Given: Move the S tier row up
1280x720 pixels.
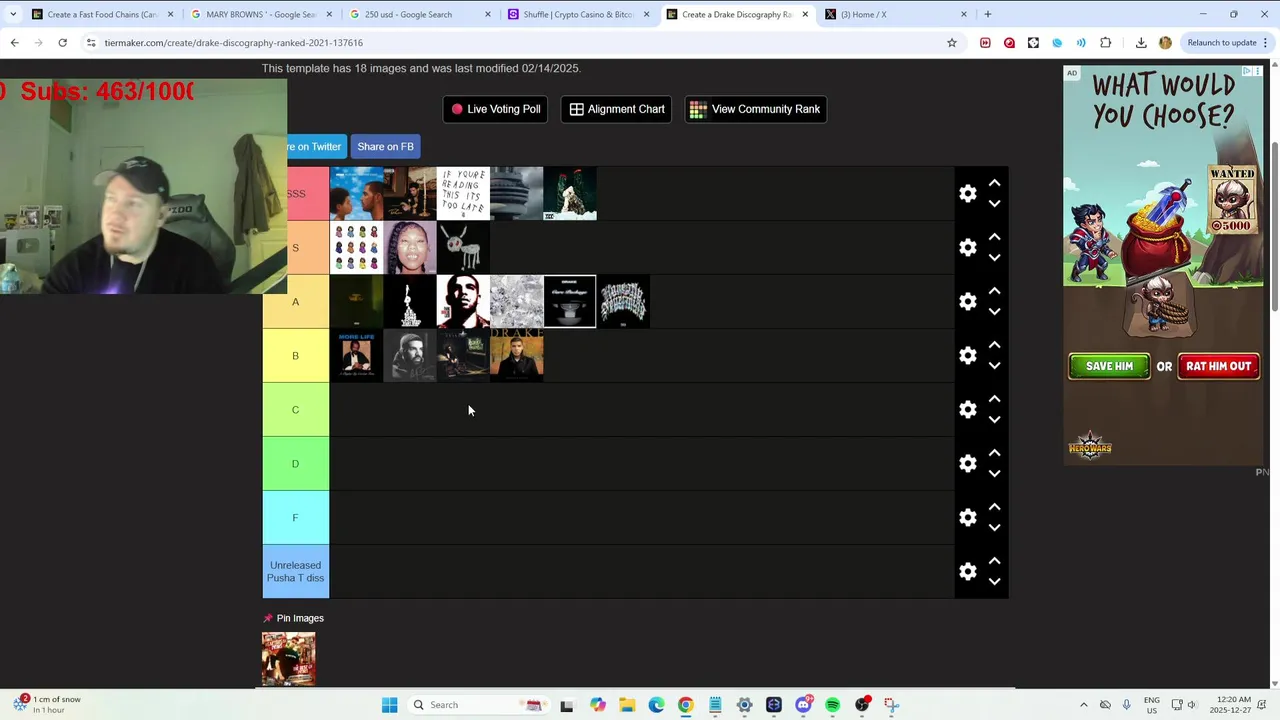Looking at the screenshot, I should [994, 237].
